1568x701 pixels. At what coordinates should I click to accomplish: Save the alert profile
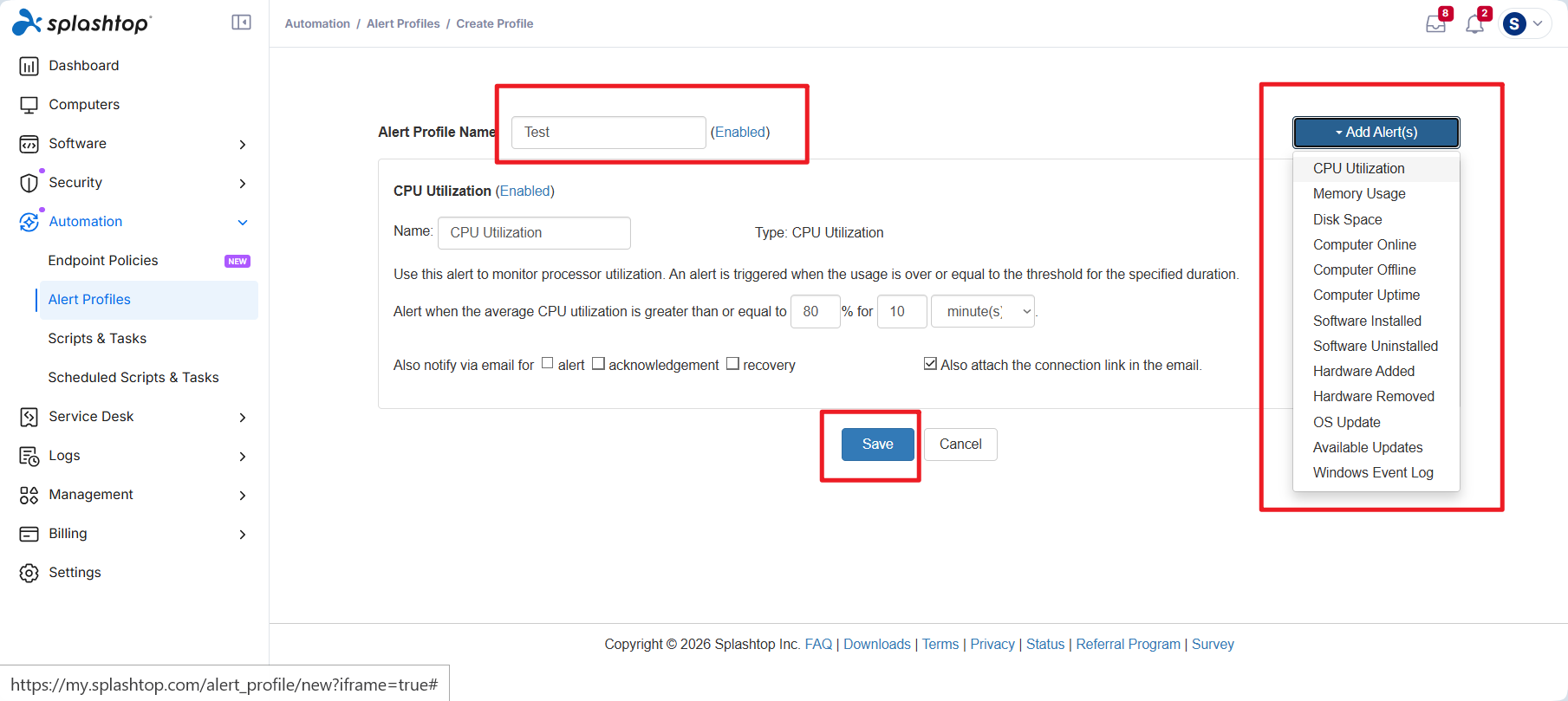877,444
